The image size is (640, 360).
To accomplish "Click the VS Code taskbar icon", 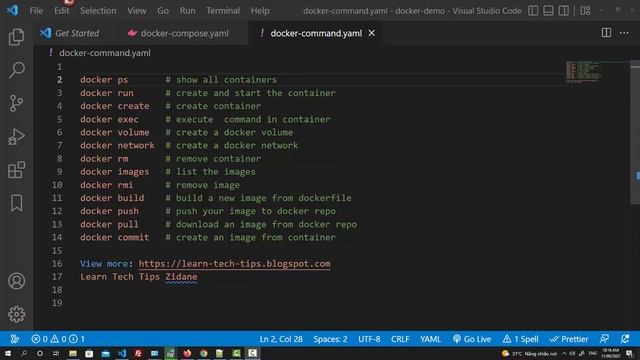I will [122, 353].
